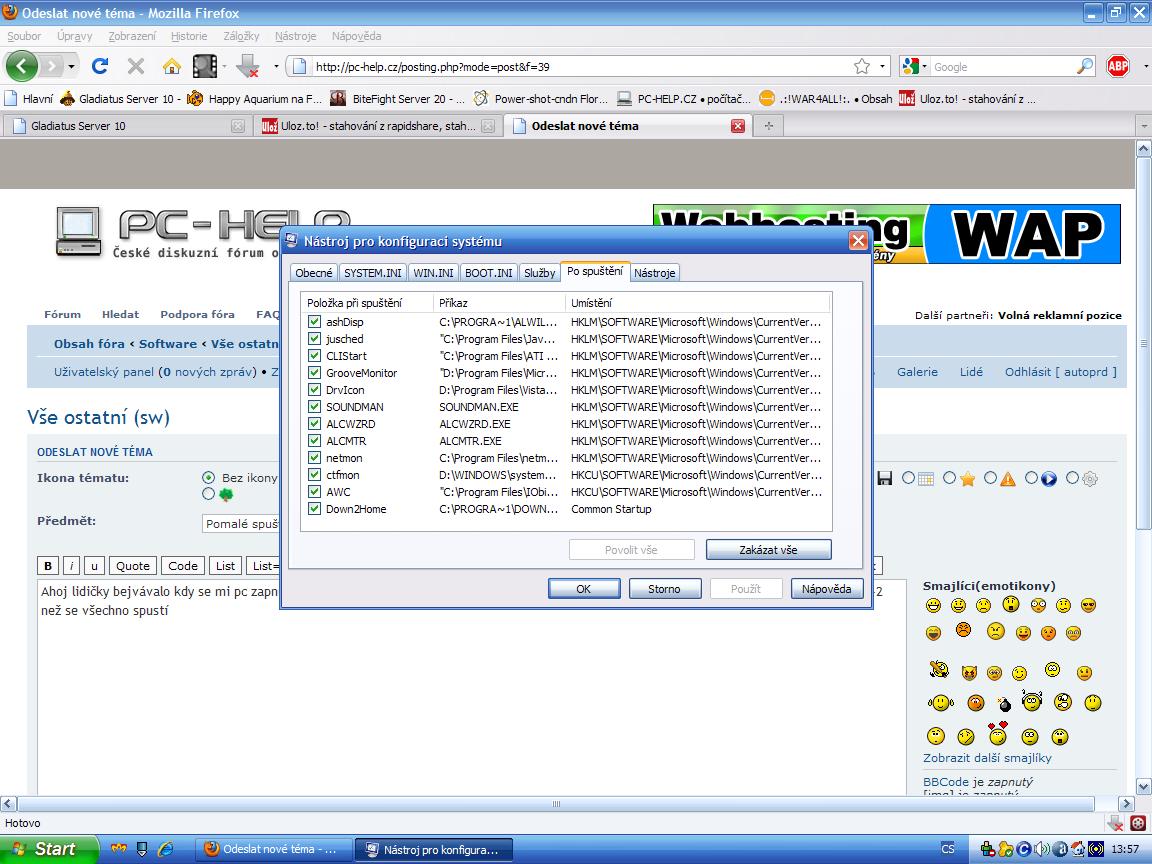Open Internet Explorer from quick launch

point(167,849)
